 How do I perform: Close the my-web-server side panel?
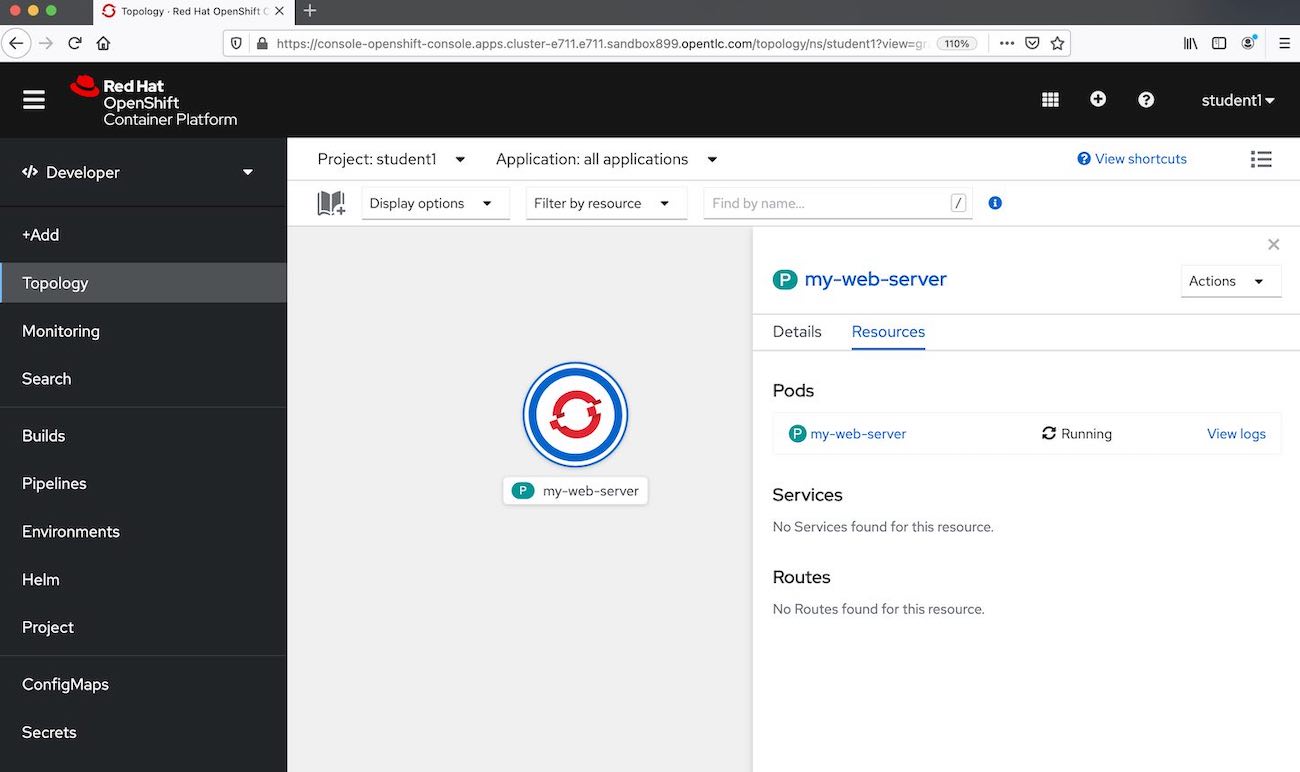[1273, 244]
